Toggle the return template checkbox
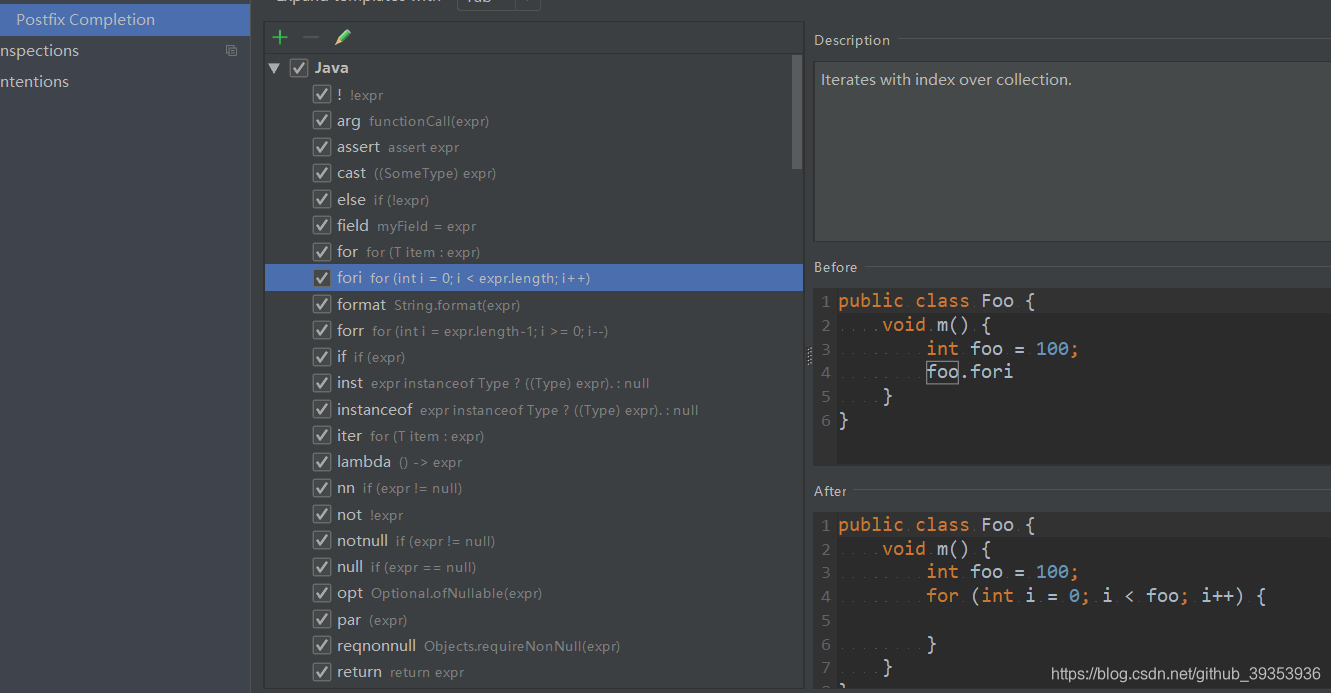The height and width of the screenshot is (693, 1331). (x=322, y=672)
